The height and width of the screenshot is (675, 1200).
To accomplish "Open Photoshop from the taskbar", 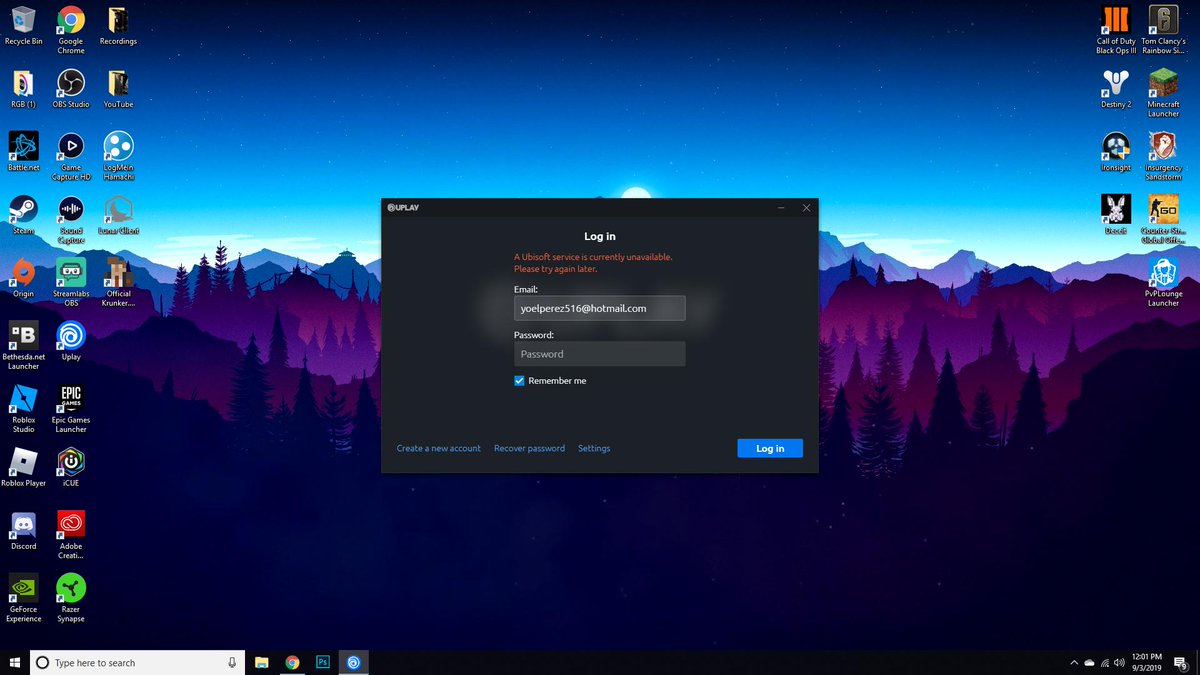I will [x=323, y=662].
